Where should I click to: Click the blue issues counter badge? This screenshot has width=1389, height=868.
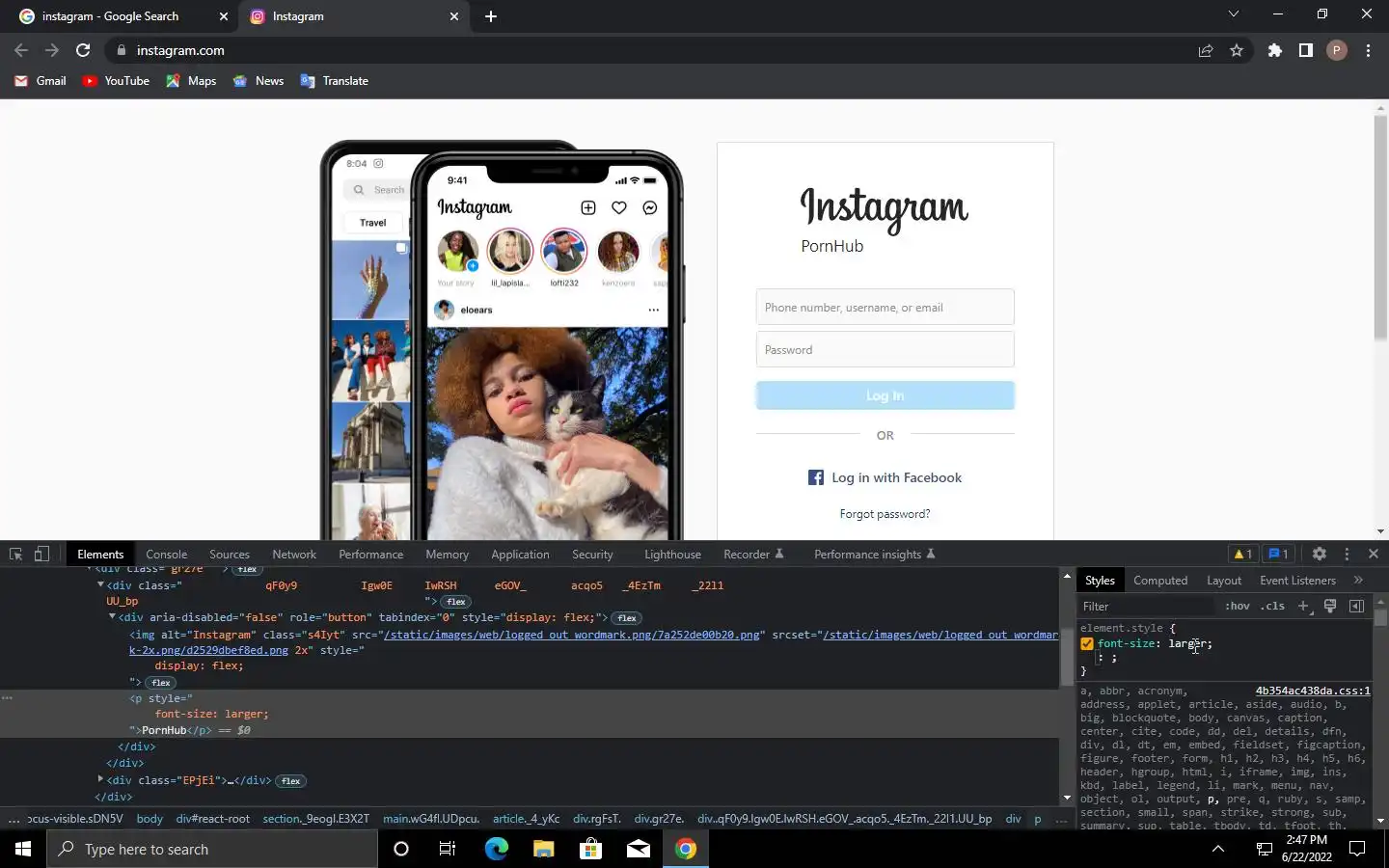1278,554
